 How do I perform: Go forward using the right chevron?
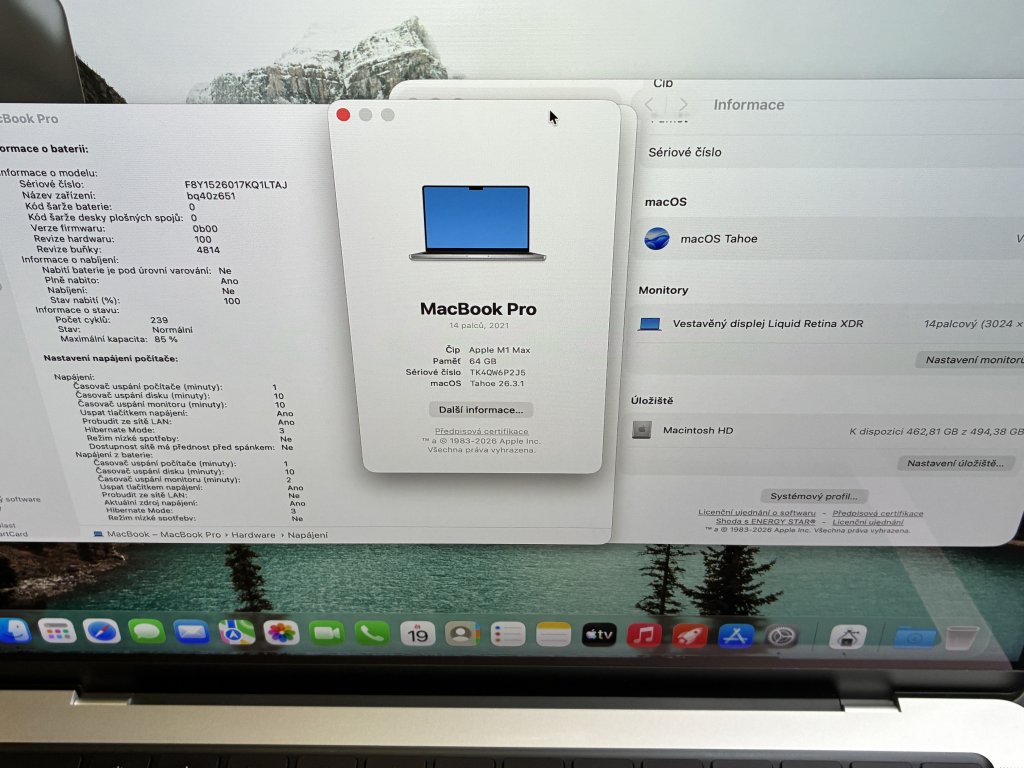click(683, 105)
